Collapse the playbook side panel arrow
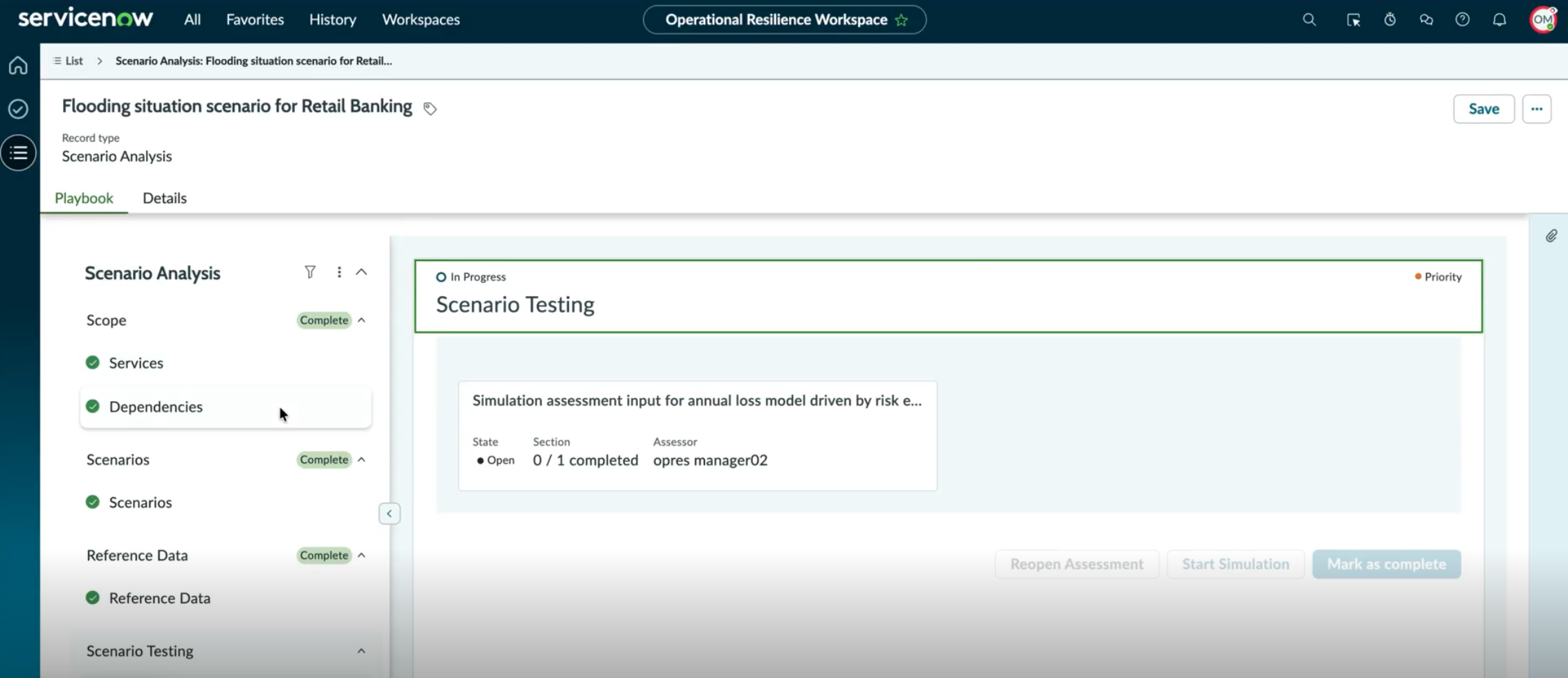 tap(390, 513)
